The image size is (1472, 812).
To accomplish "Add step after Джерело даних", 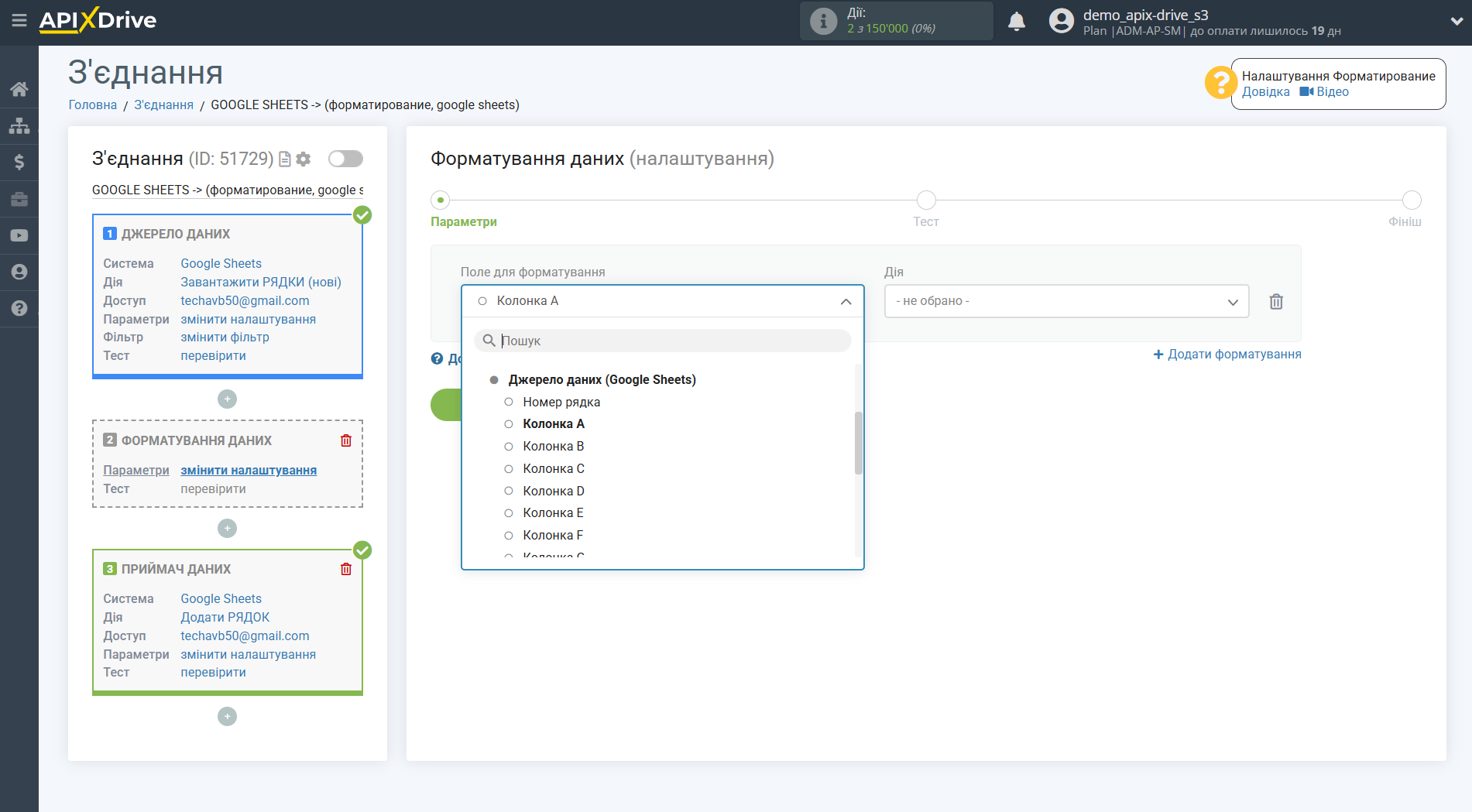I will click(227, 399).
